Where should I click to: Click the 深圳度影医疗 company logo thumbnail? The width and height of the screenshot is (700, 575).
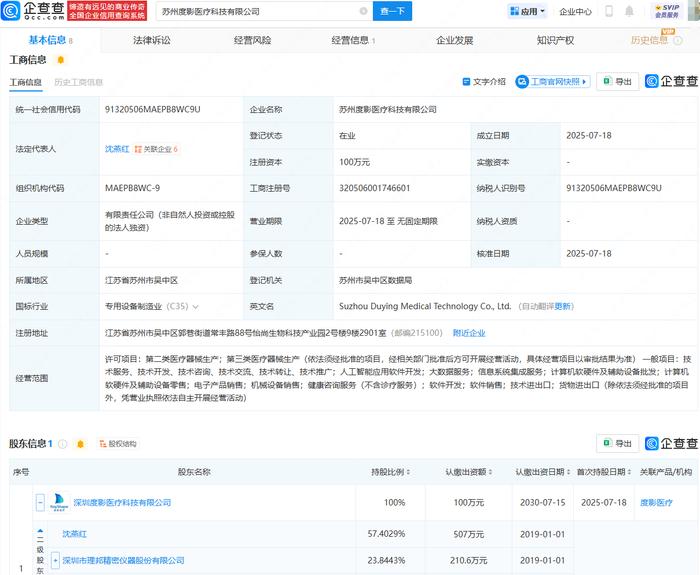[58, 502]
